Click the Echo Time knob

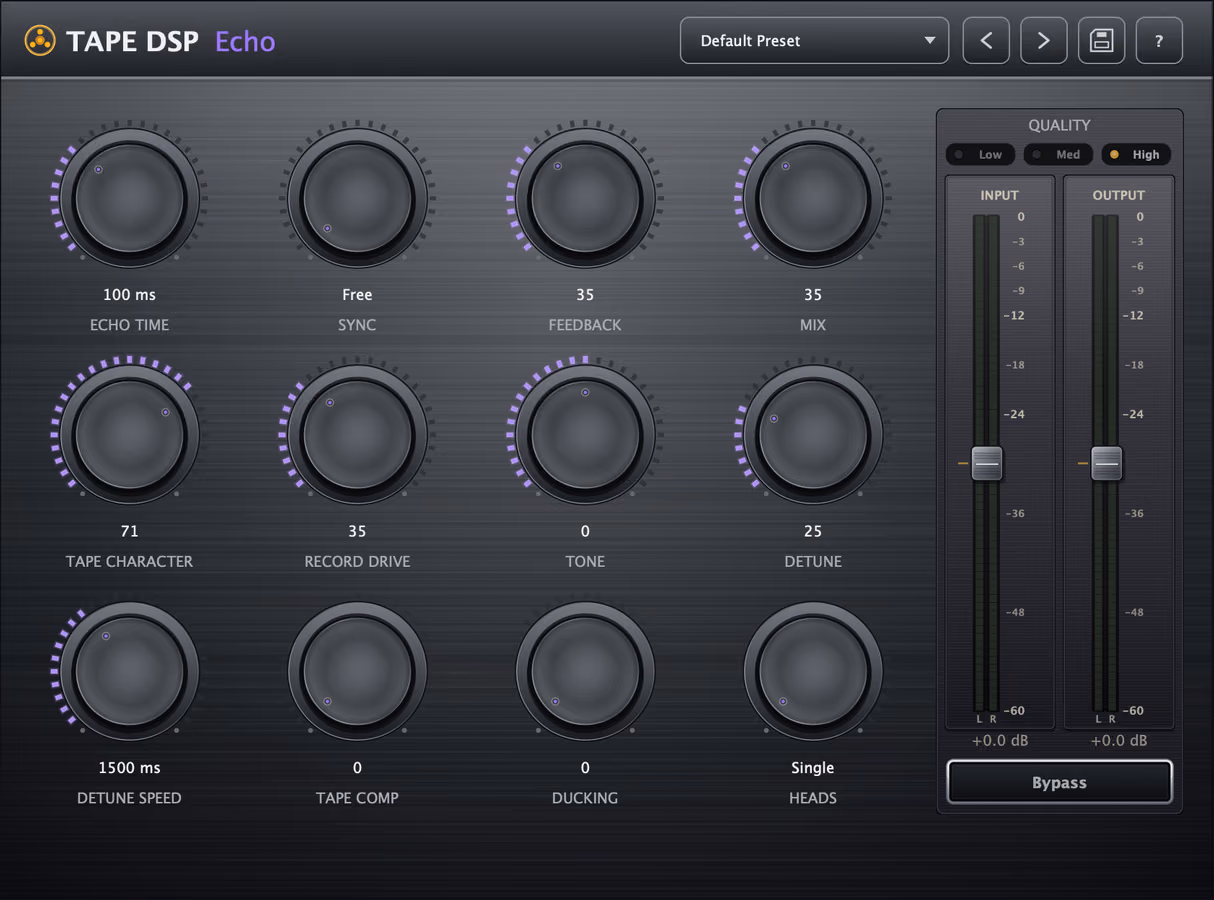(130, 198)
